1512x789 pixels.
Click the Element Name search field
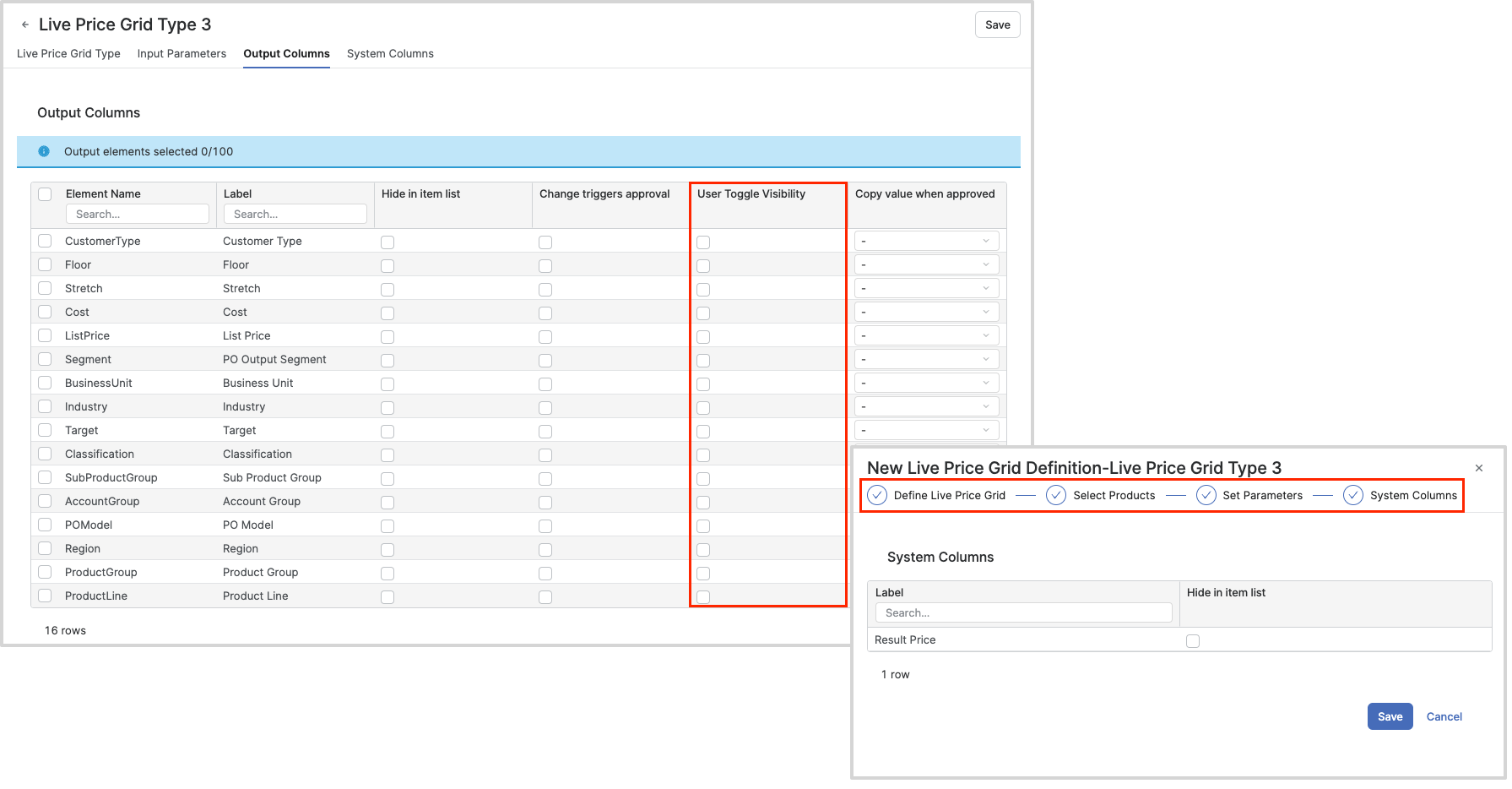click(x=137, y=215)
